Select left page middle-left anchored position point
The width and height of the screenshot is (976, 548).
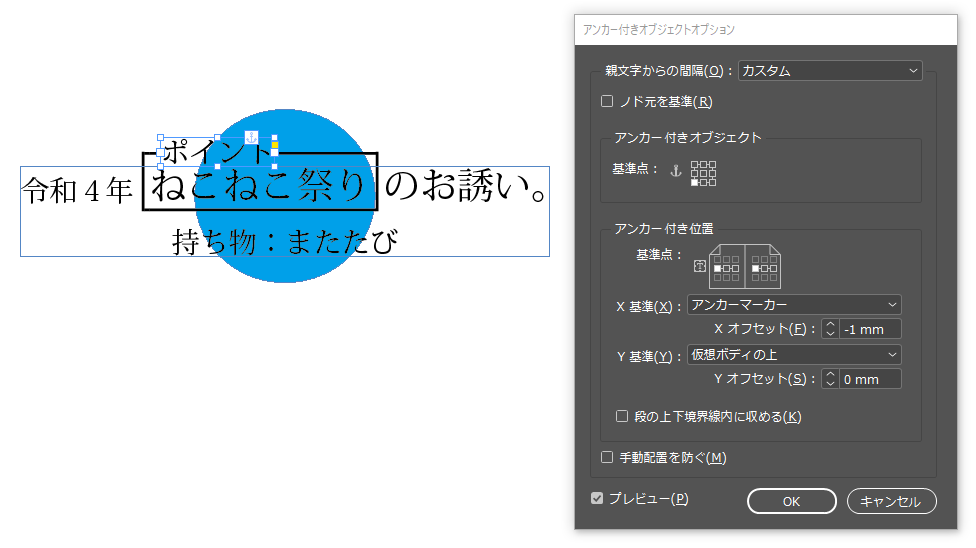(x=718, y=268)
